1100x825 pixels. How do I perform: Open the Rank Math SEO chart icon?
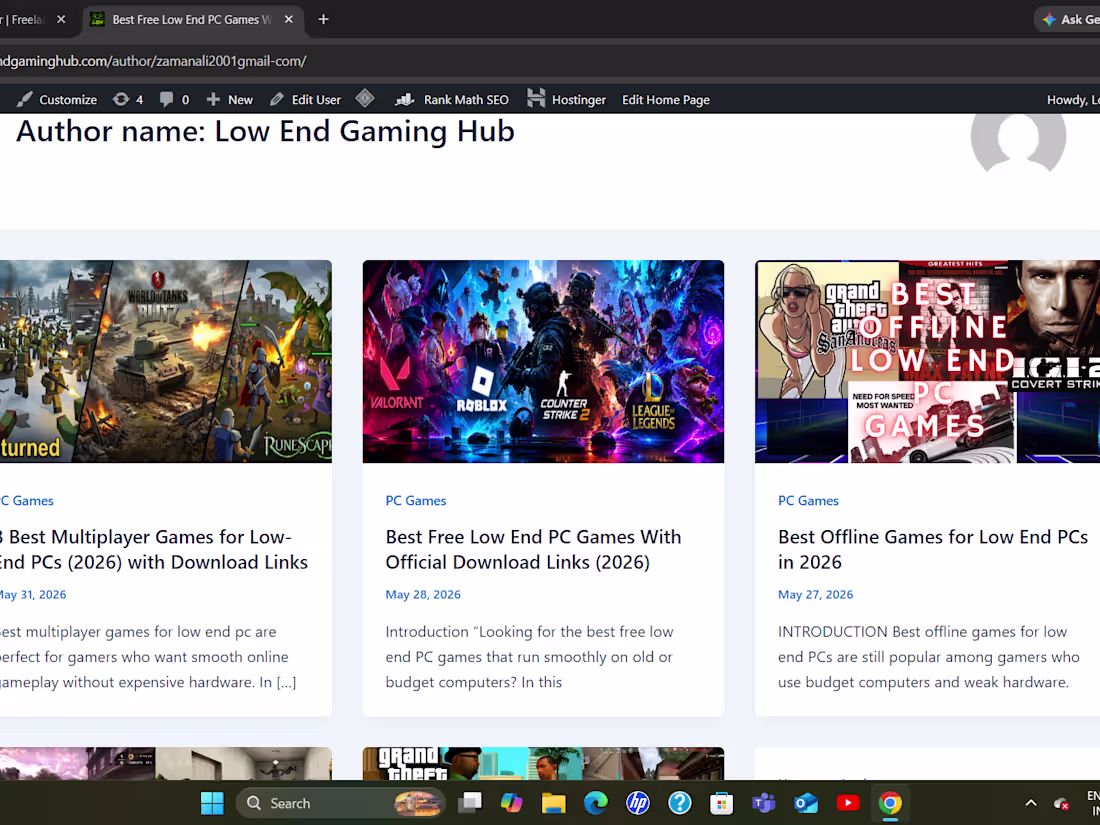(405, 100)
